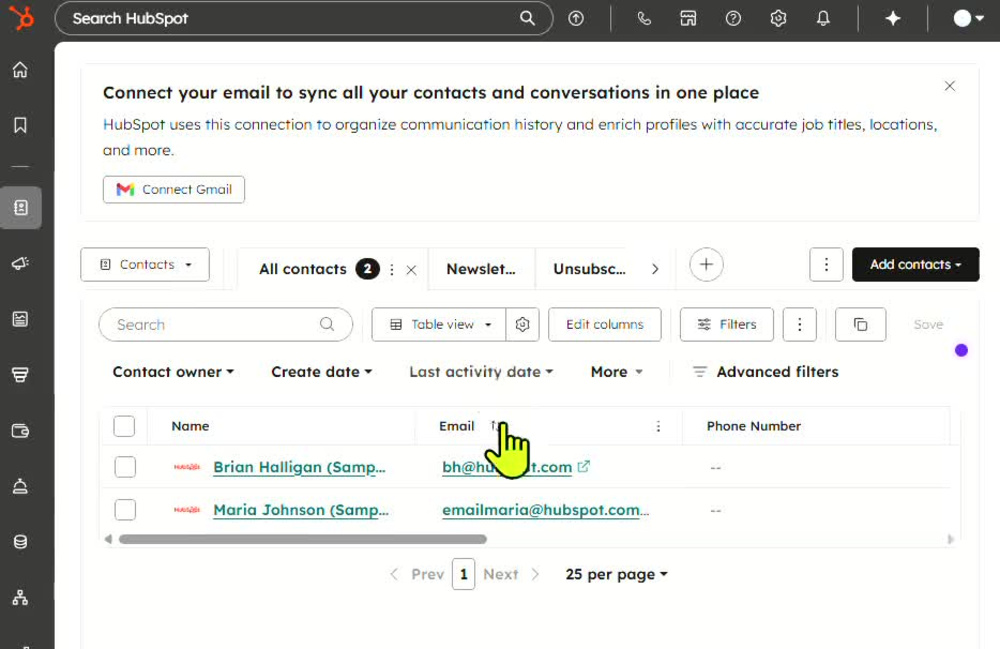
Task: Switch to the Unsubsc... view tab
Action: tap(589, 269)
